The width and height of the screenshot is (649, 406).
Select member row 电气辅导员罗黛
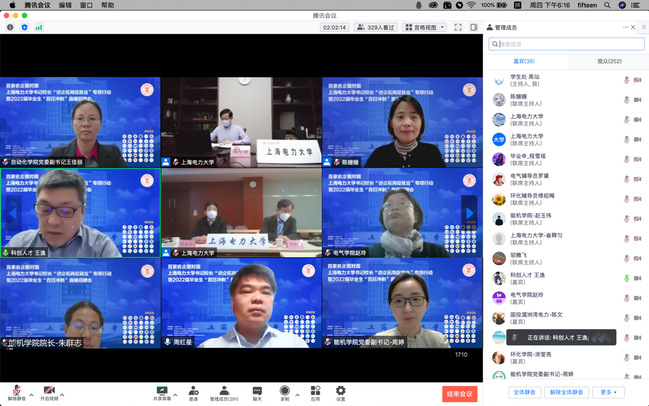click(x=566, y=179)
